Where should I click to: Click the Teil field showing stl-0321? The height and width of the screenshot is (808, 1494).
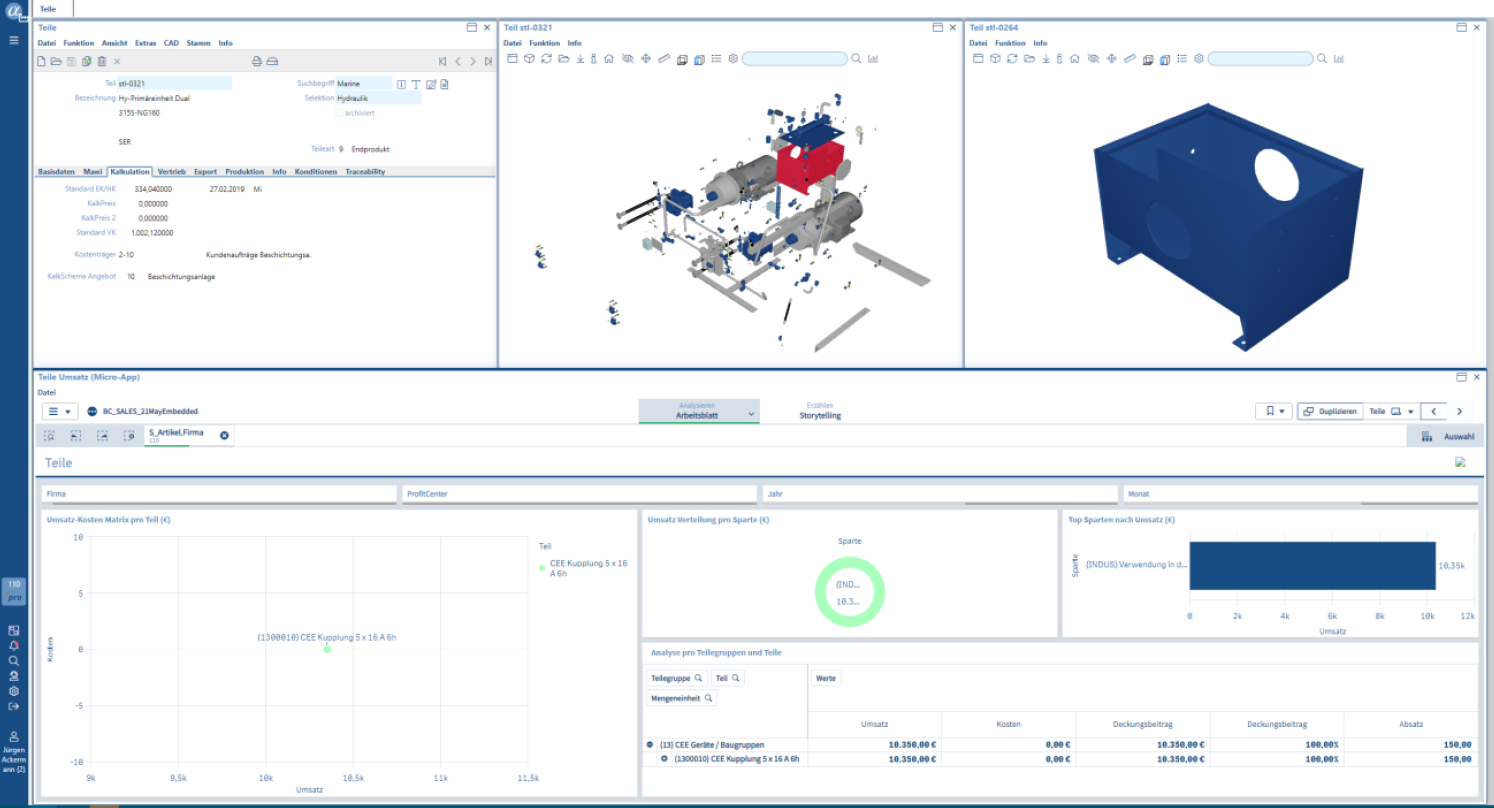point(175,84)
